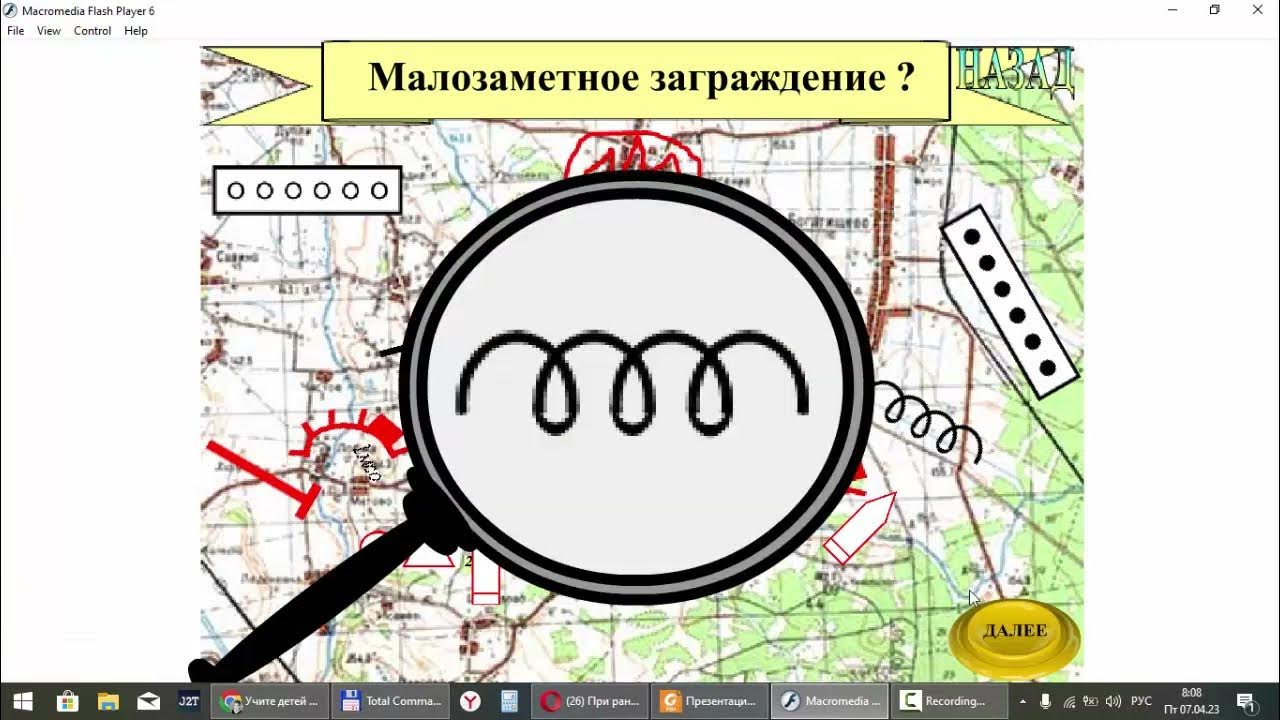Select the filled dots rectangle symbol

point(1010,301)
